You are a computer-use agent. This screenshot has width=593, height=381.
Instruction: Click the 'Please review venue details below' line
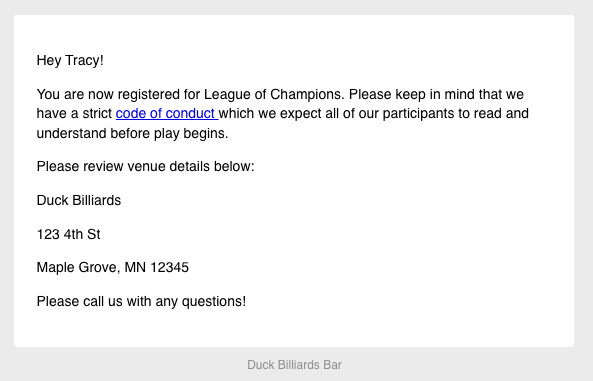[146, 166]
